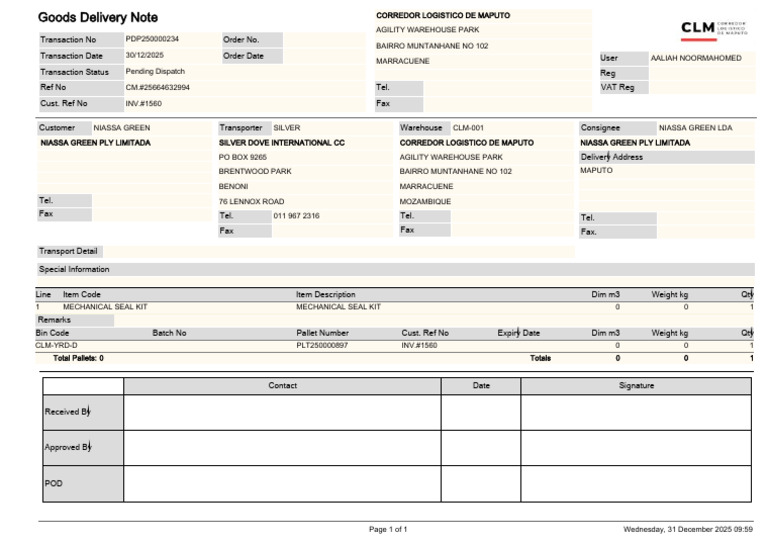This screenshot has height=543, width=768.
Task: Select transporter code 'SILVER'
Action: coord(287,127)
